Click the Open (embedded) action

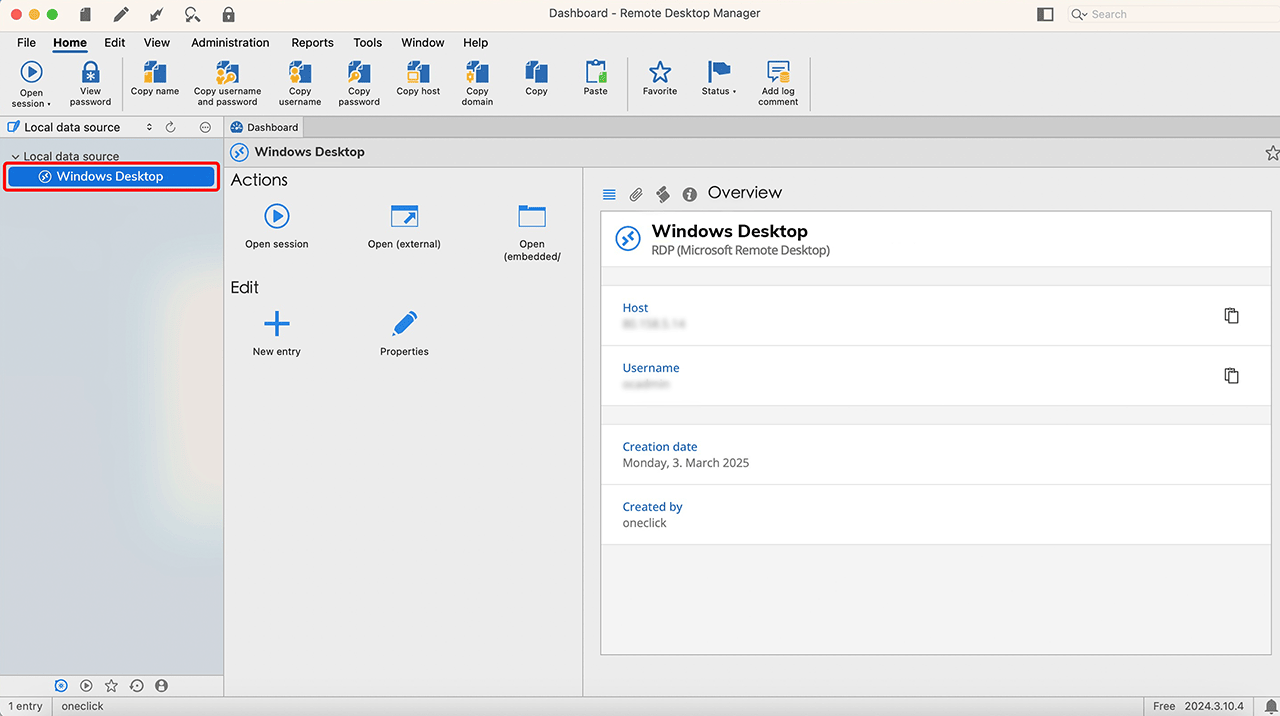(532, 217)
